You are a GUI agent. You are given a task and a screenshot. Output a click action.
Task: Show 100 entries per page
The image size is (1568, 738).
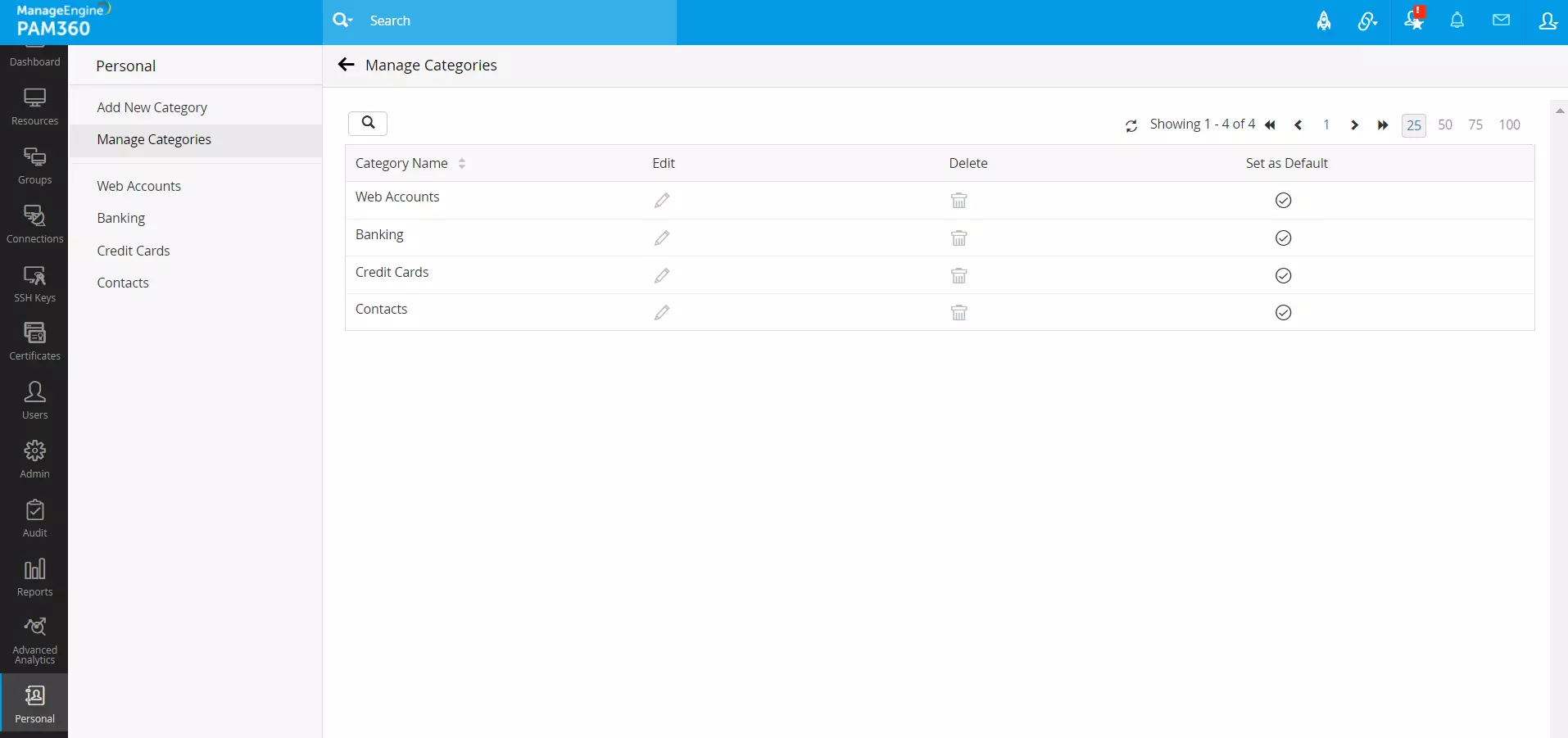tap(1509, 125)
